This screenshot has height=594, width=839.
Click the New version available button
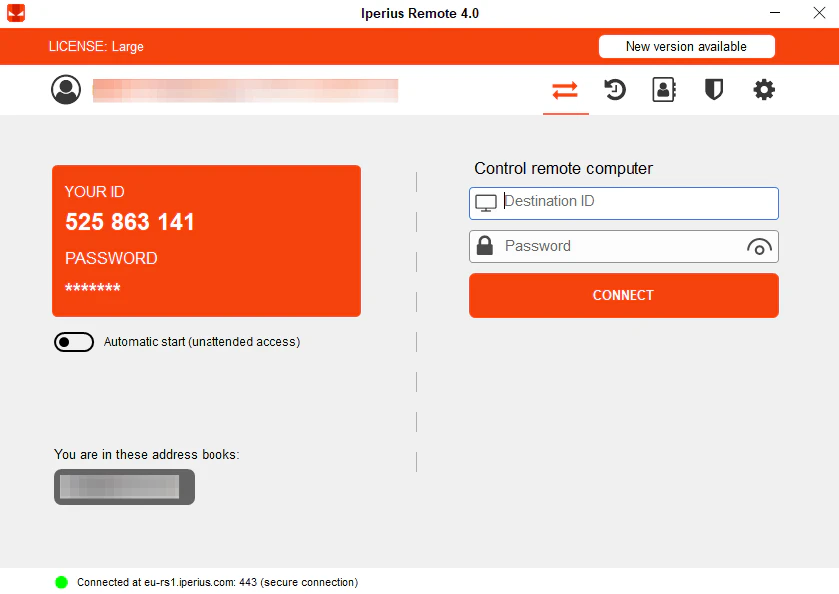click(x=687, y=47)
